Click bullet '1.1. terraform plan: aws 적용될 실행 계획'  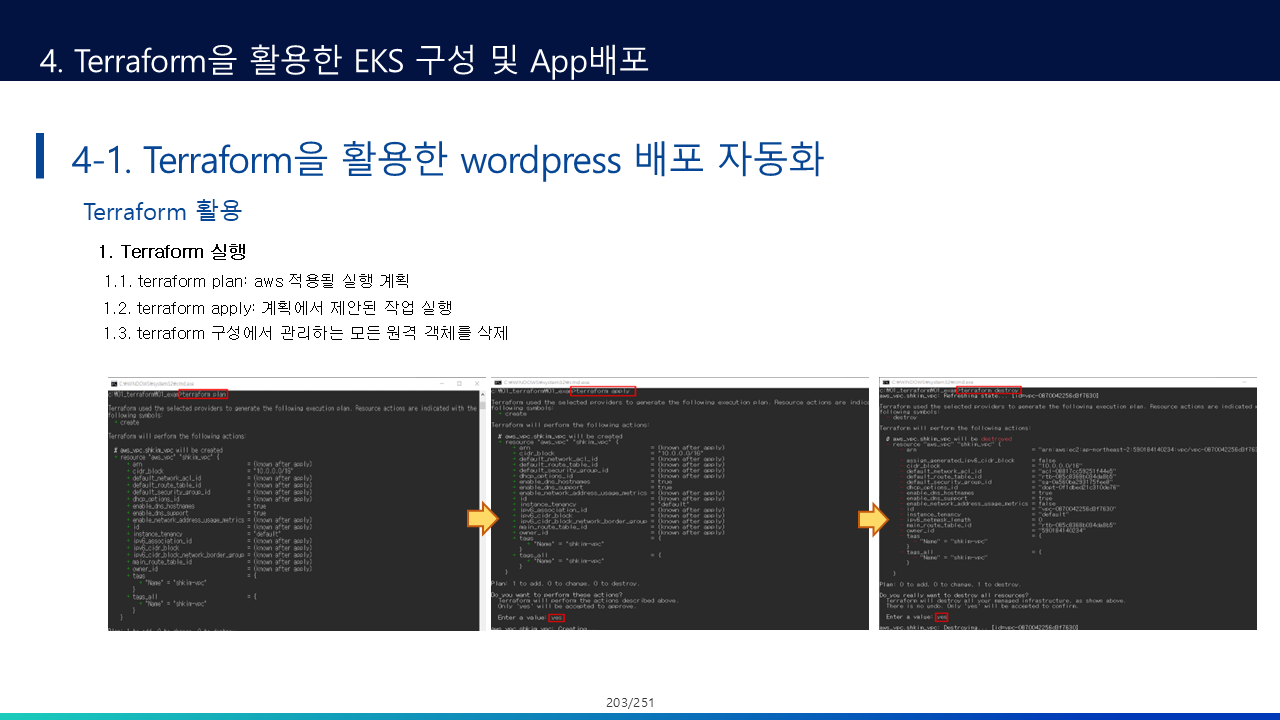(257, 281)
